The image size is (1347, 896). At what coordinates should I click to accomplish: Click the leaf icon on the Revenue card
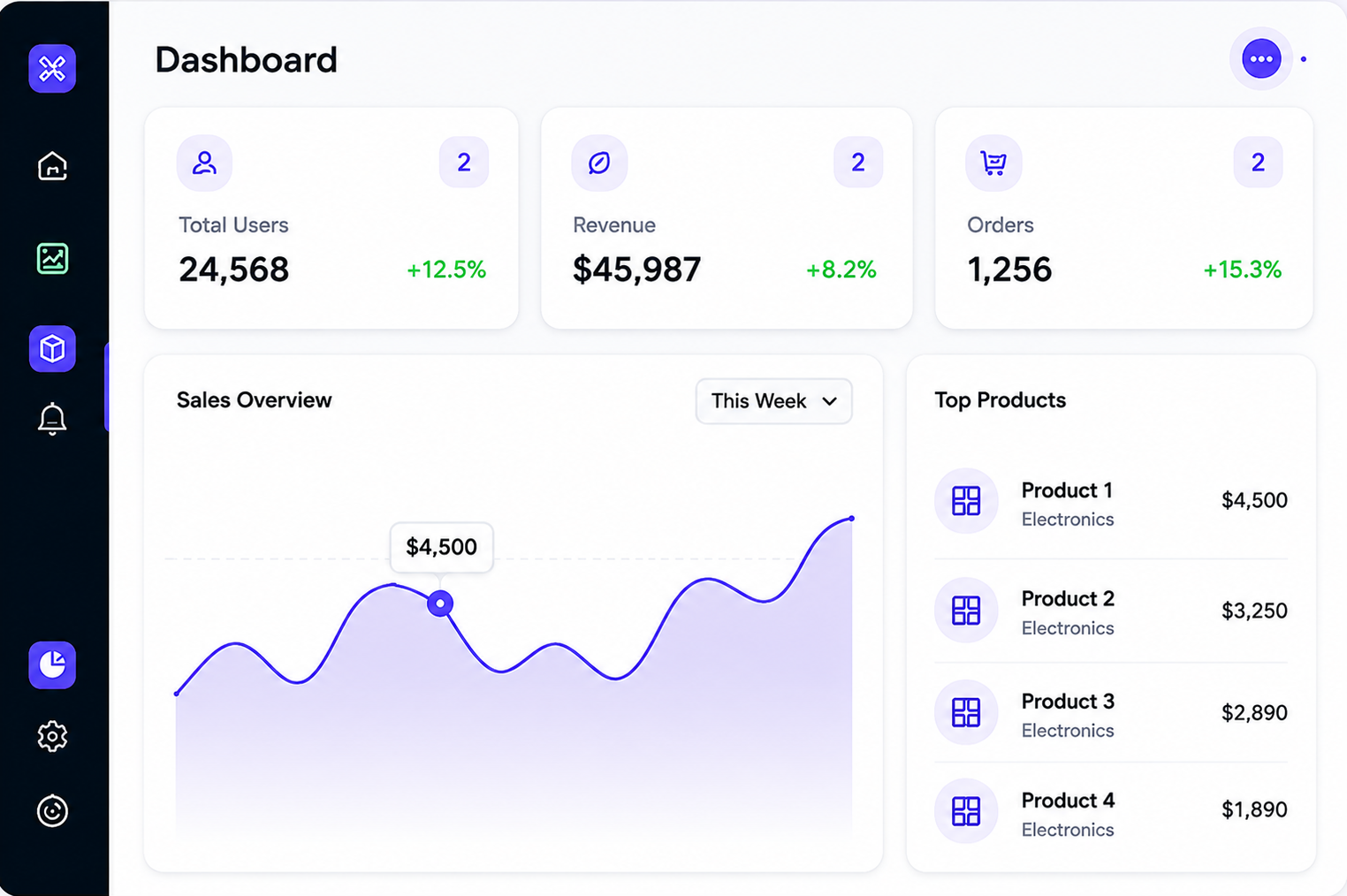[599, 163]
